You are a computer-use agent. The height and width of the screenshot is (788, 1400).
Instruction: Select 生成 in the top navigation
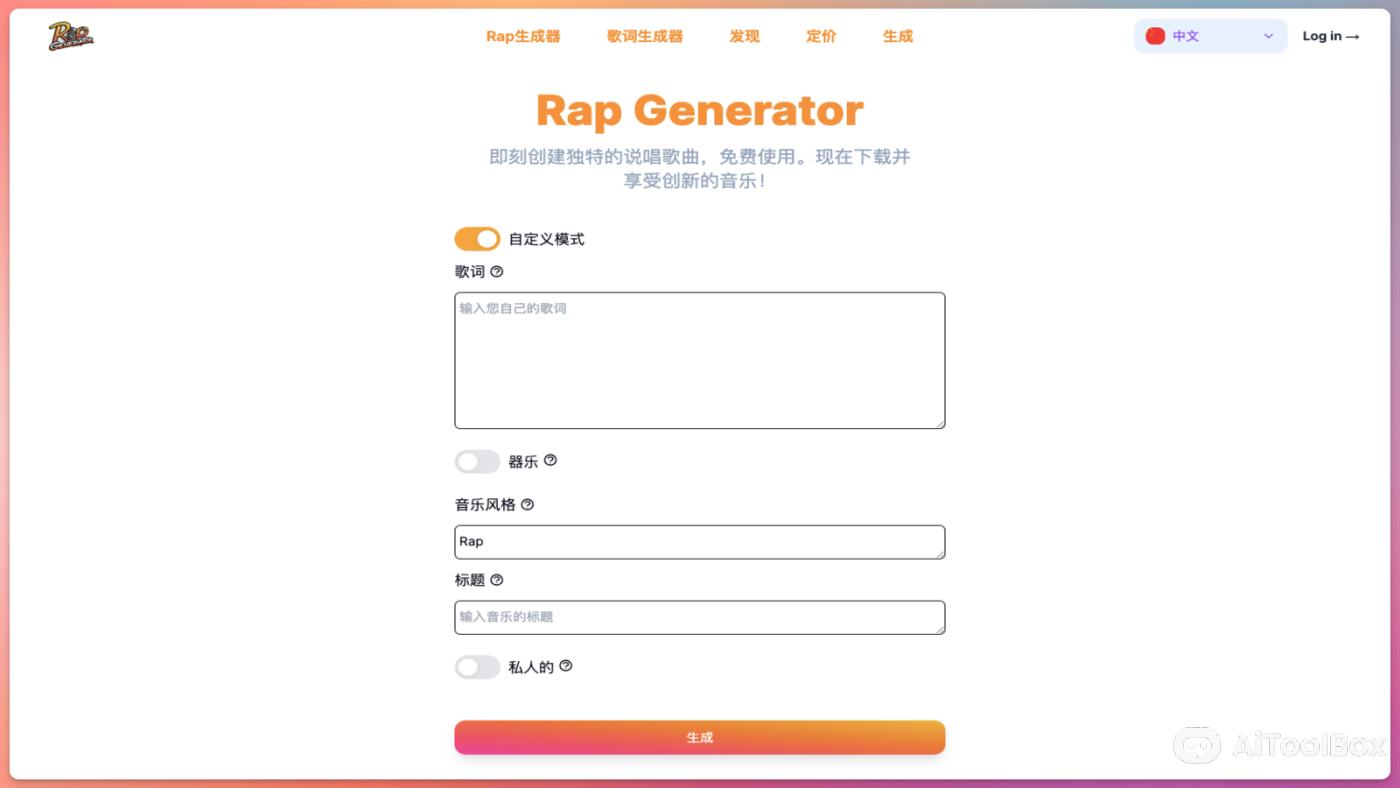pyautogui.click(x=897, y=35)
